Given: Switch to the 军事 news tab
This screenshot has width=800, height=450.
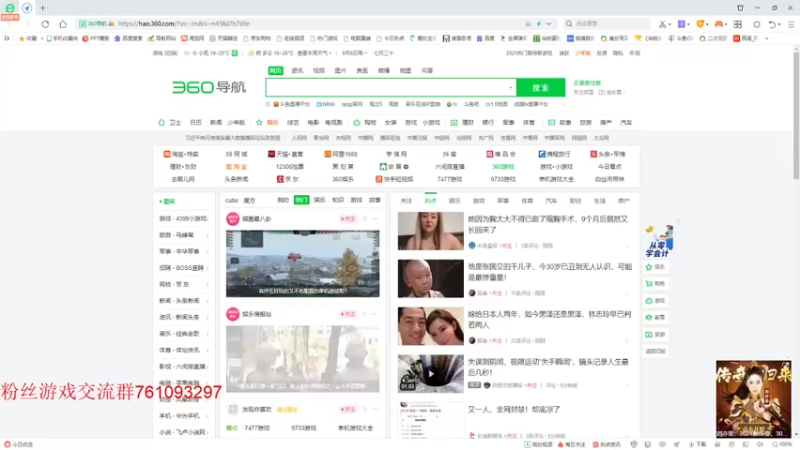Looking at the screenshot, I should (x=503, y=201).
